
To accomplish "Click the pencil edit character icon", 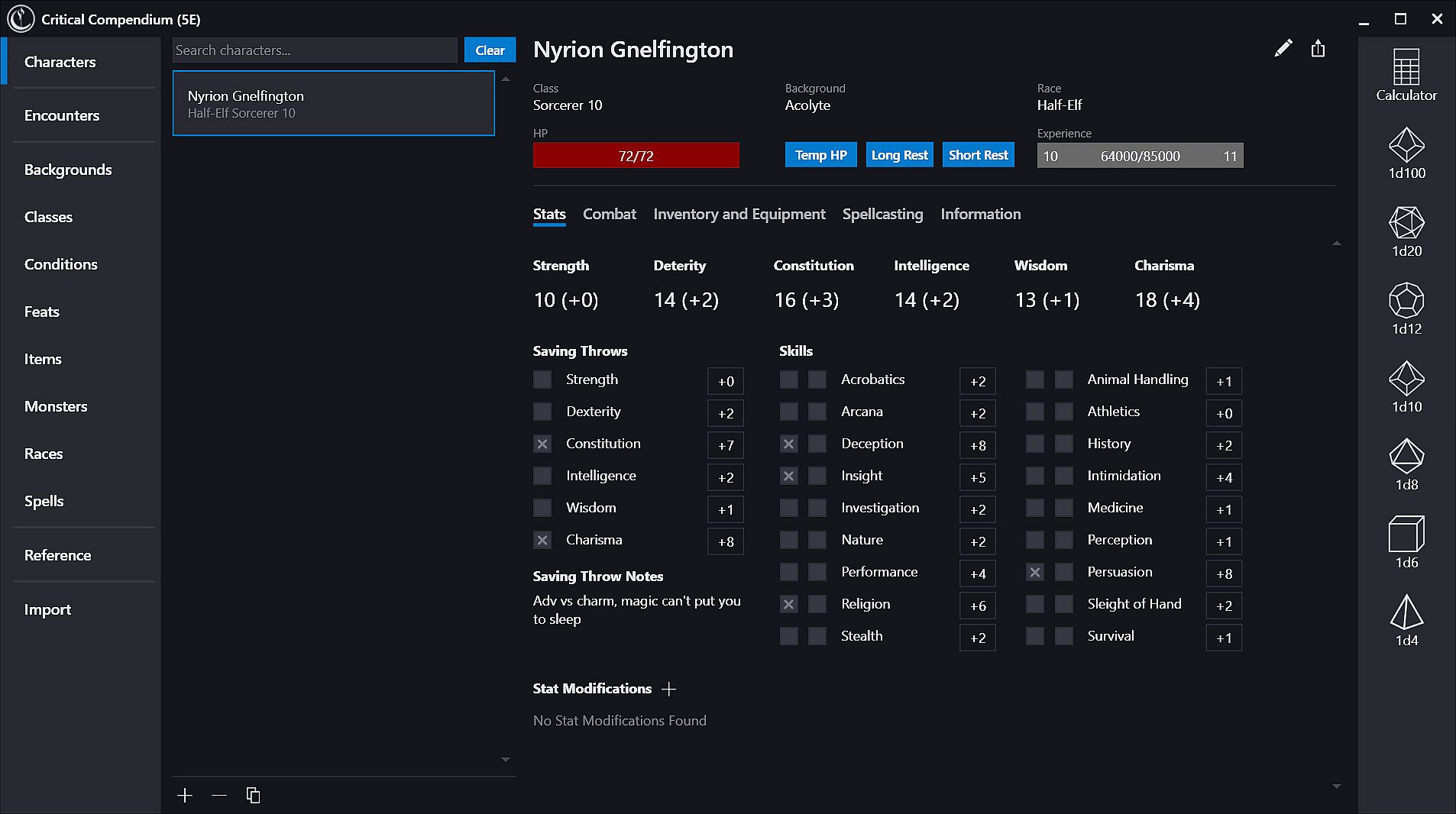I will pos(1283,49).
